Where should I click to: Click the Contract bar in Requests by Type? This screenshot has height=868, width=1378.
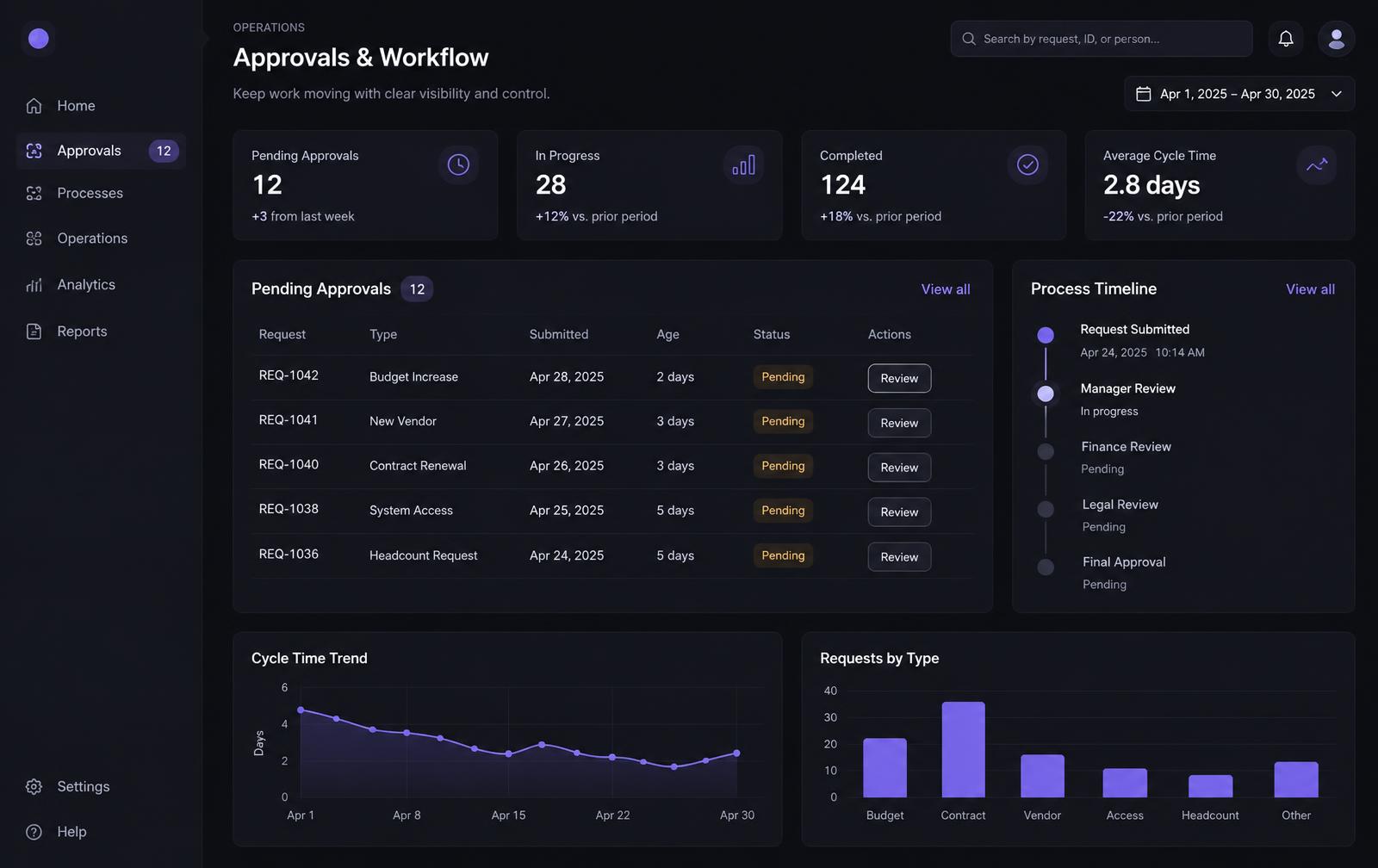coord(963,749)
